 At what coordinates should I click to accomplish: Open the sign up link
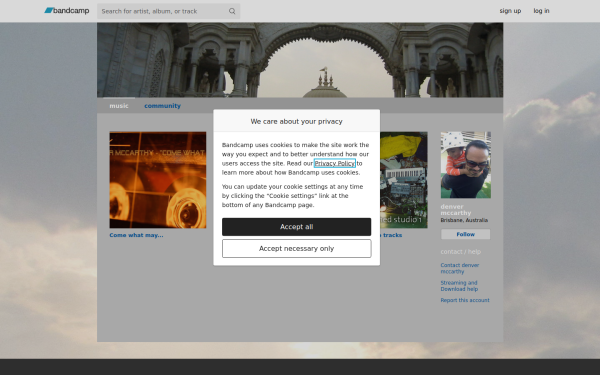click(x=510, y=11)
